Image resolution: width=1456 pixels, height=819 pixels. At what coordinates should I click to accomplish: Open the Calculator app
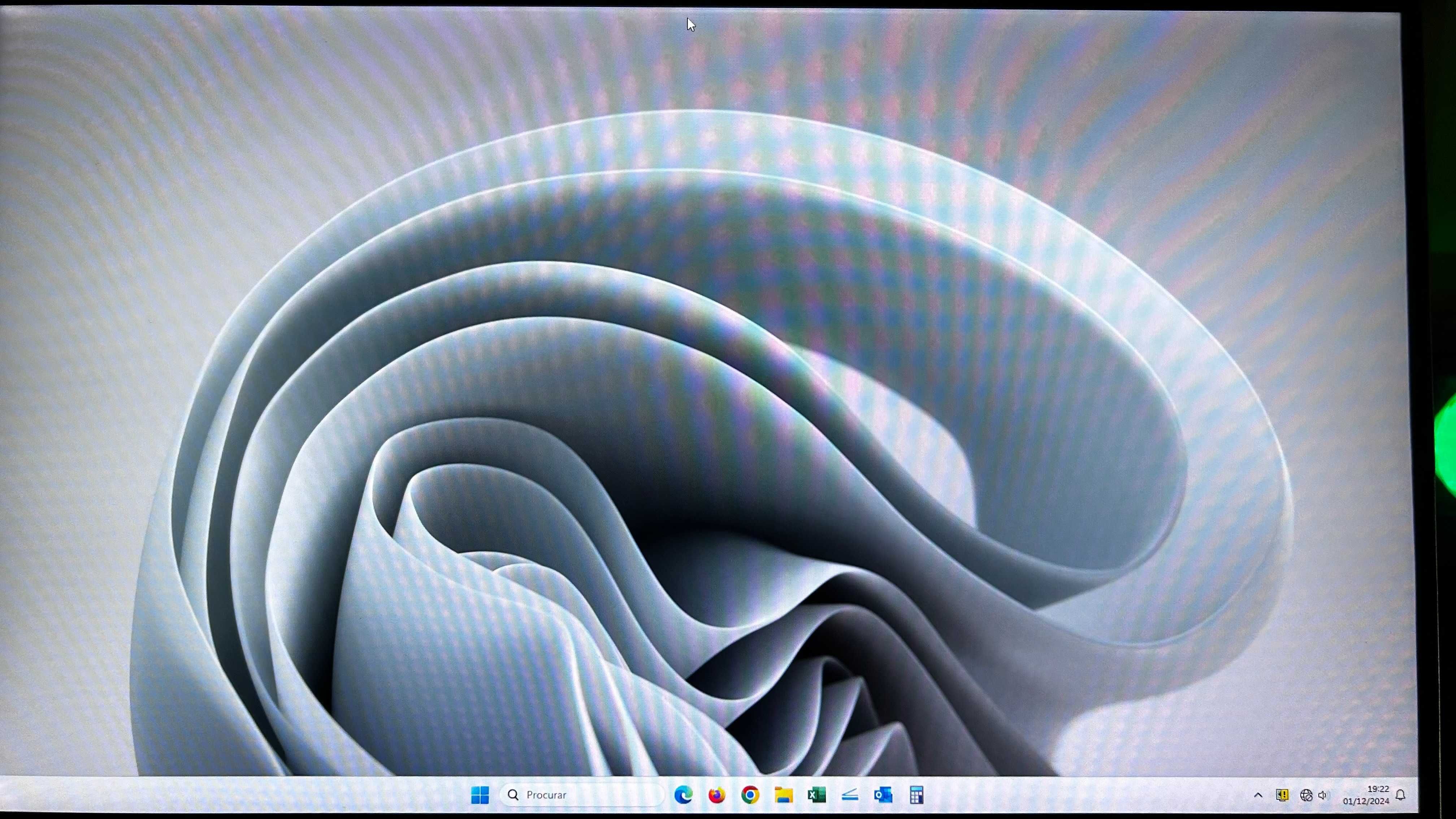pyautogui.click(x=917, y=795)
